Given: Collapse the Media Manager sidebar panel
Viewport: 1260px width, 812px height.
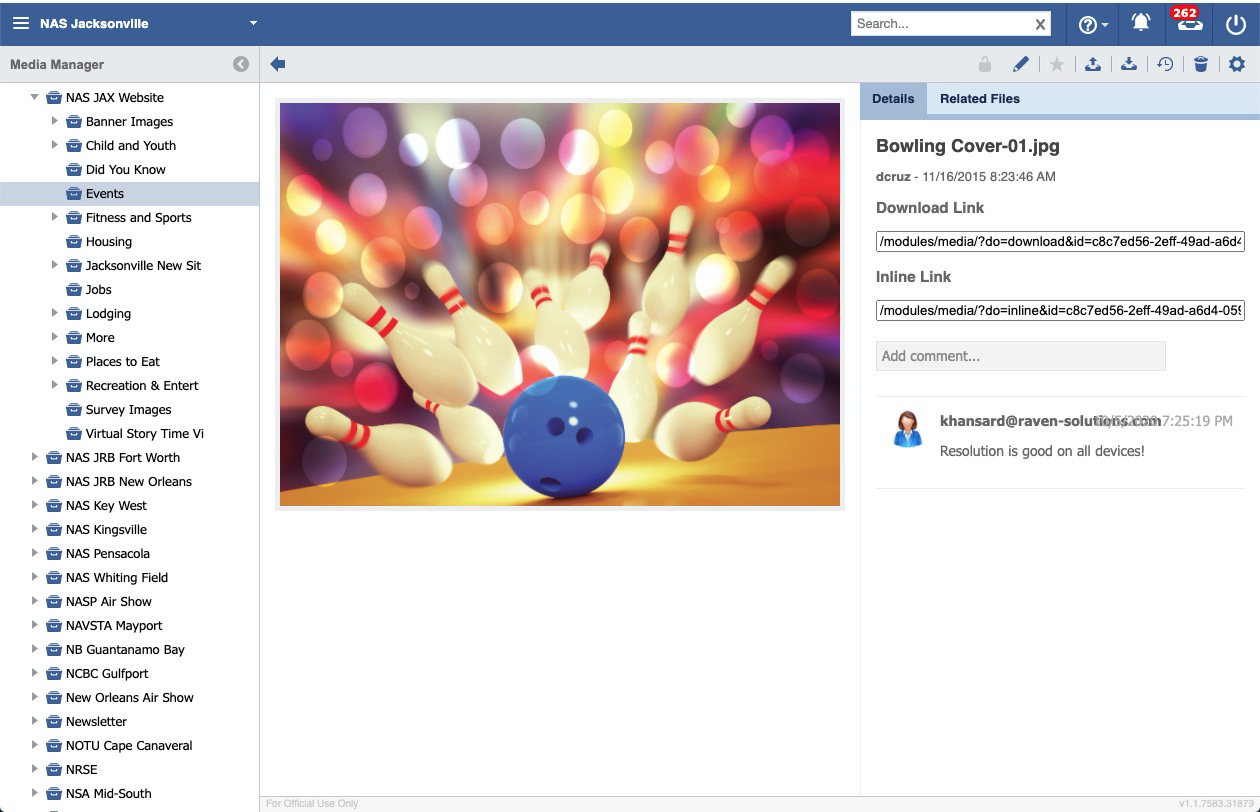Looking at the screenshot, I should (x=241, y=64).
